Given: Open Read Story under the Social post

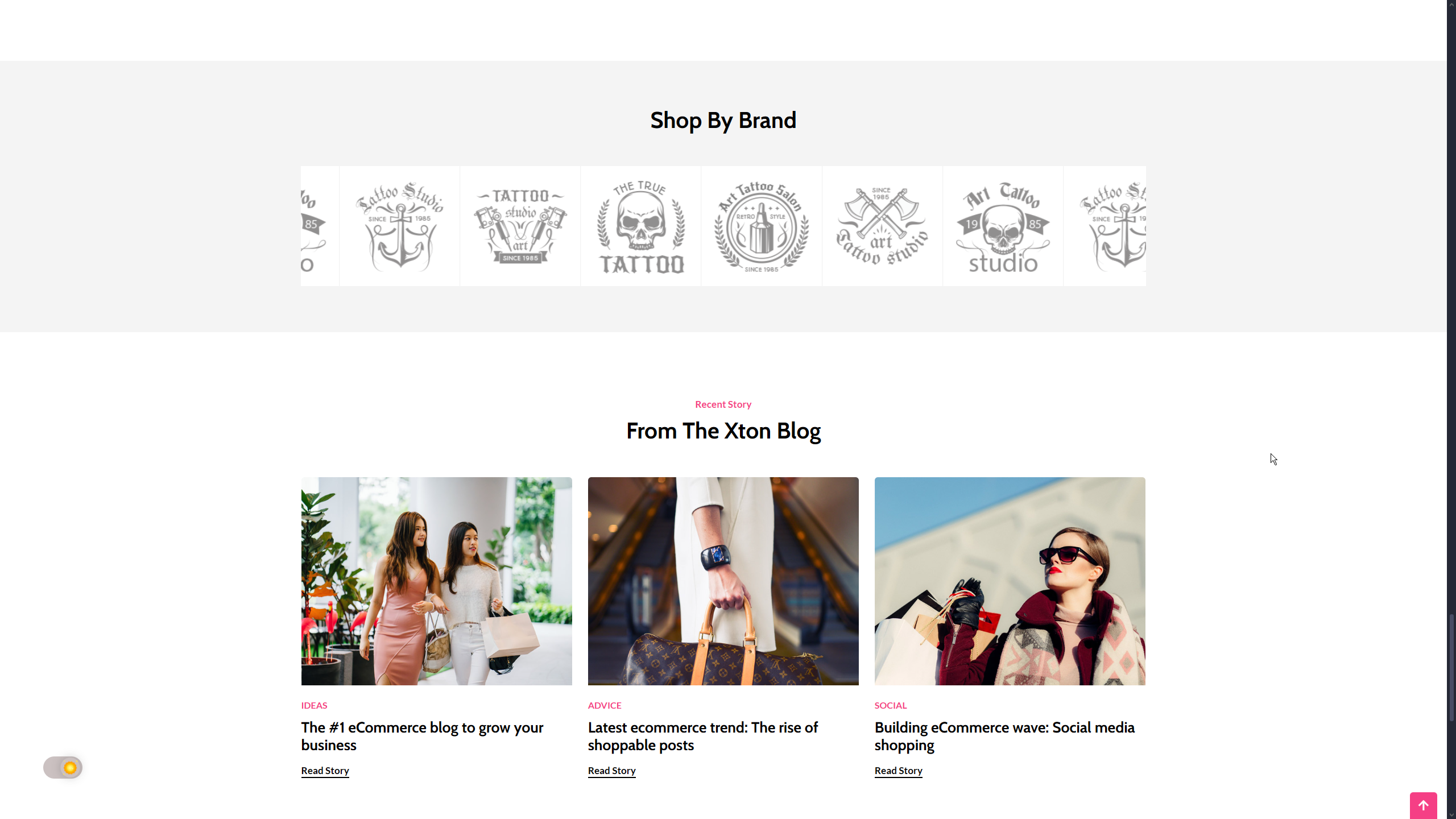Looking at the screenshot, I should [x=898, y=771].
